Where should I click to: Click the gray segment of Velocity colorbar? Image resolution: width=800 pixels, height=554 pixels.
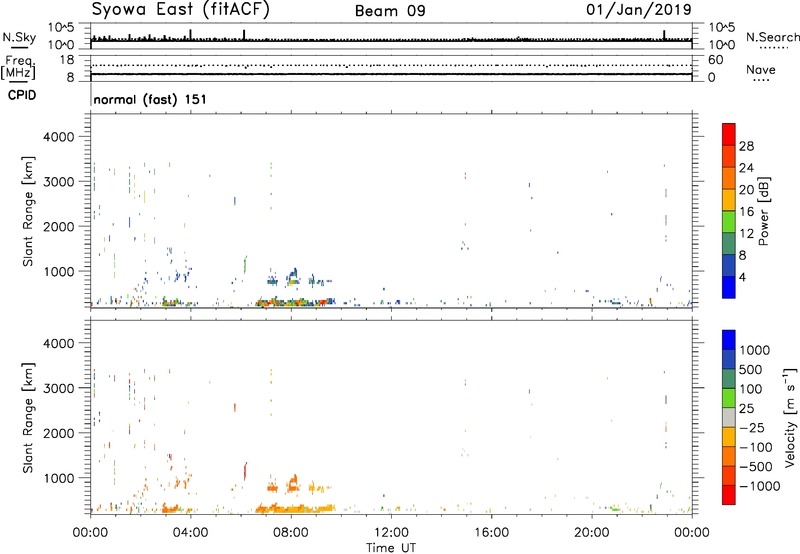(x=729, y=417)
